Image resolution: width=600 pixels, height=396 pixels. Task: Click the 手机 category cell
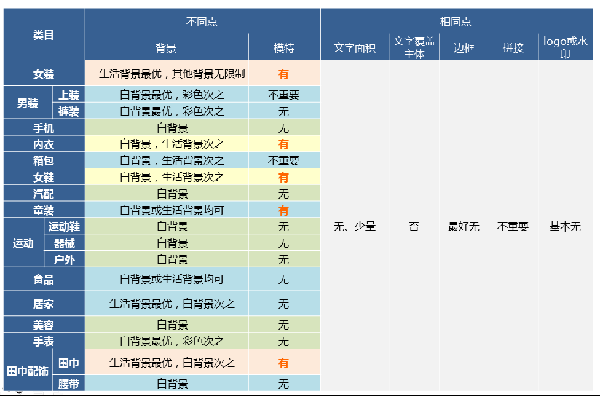44,127
